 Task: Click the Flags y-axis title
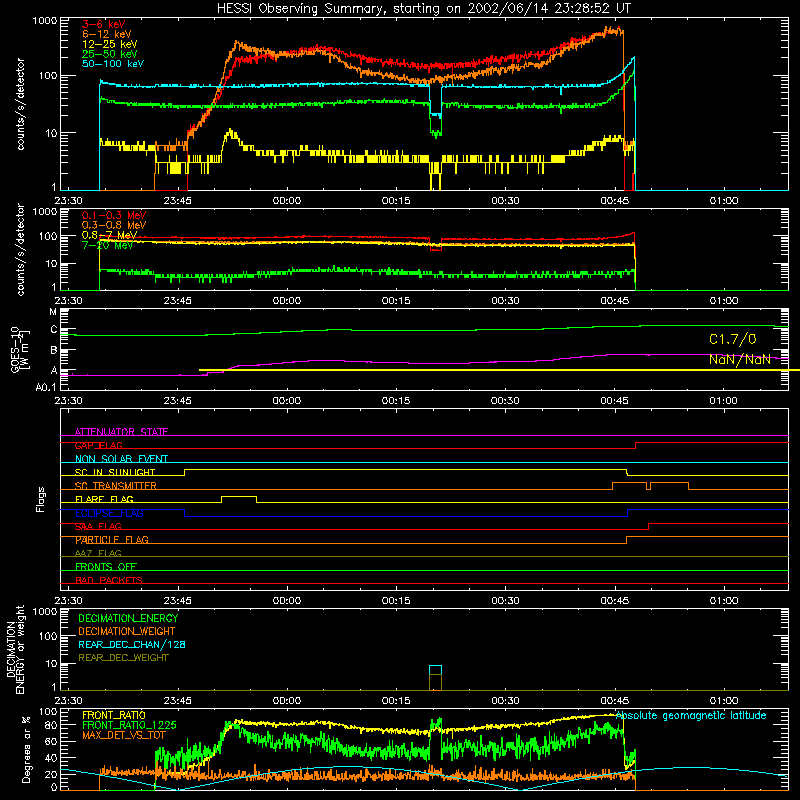(x=41, y=499)
